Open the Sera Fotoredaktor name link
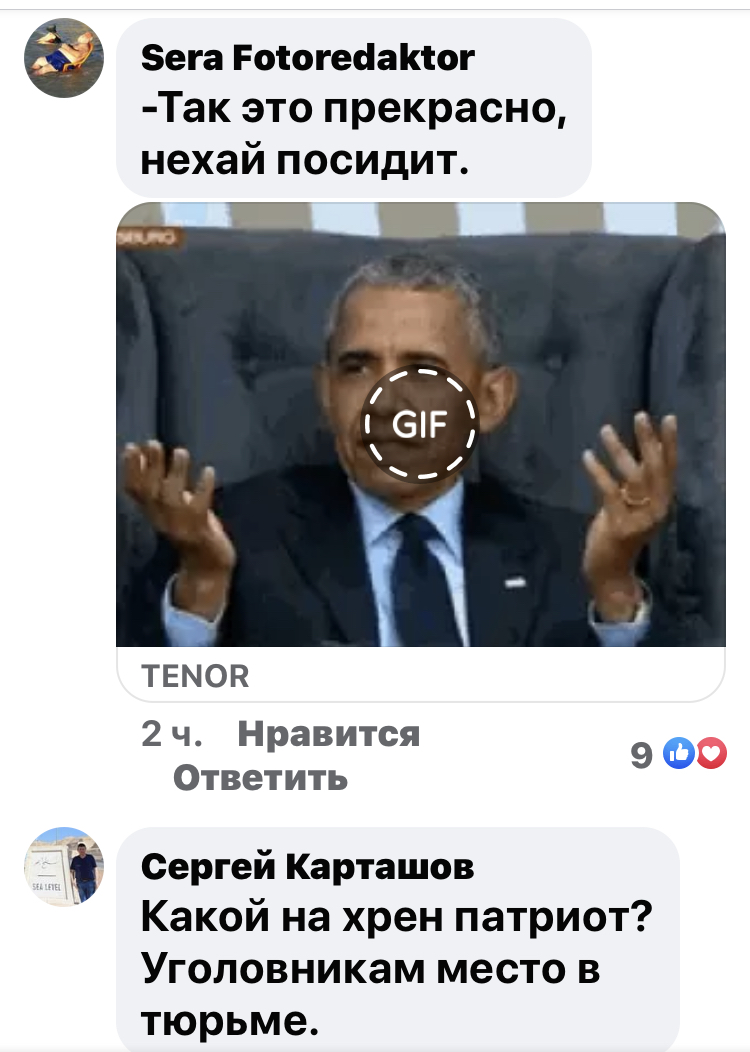The height and width of the screenshot is (1052, 750). [308, 58]
